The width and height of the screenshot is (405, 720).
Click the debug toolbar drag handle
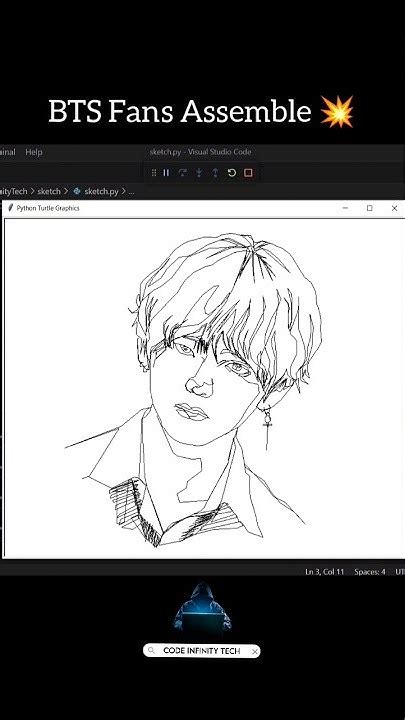point(154,173)
